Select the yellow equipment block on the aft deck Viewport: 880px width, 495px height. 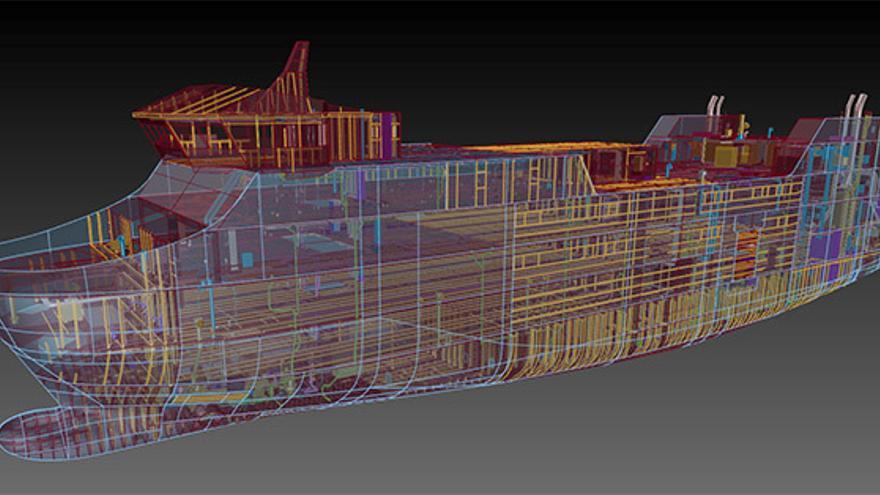[725, 155]
